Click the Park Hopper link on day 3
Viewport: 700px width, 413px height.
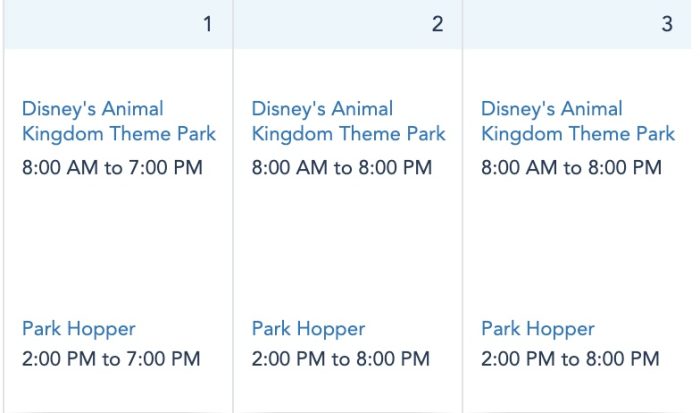538,328
